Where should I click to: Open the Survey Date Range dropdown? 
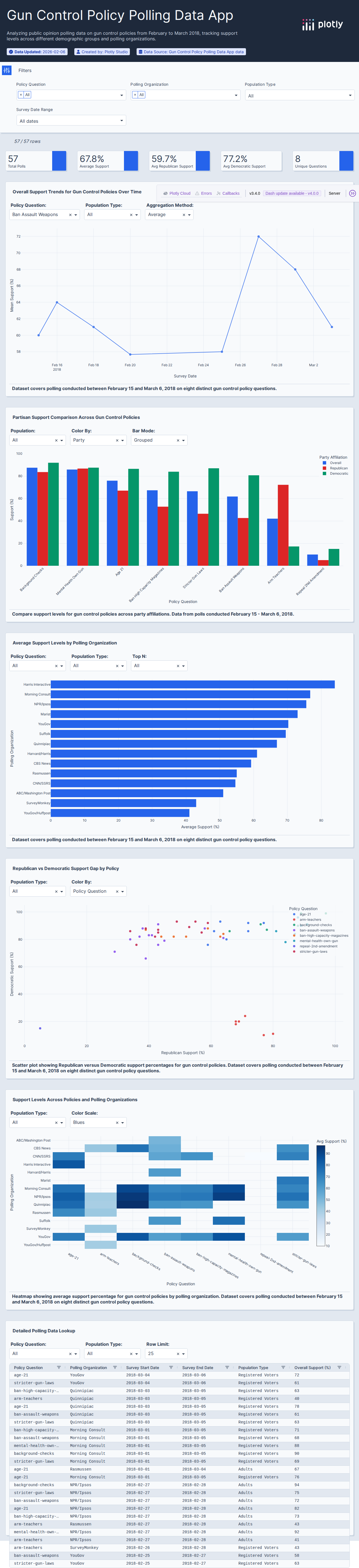[71, 121]
